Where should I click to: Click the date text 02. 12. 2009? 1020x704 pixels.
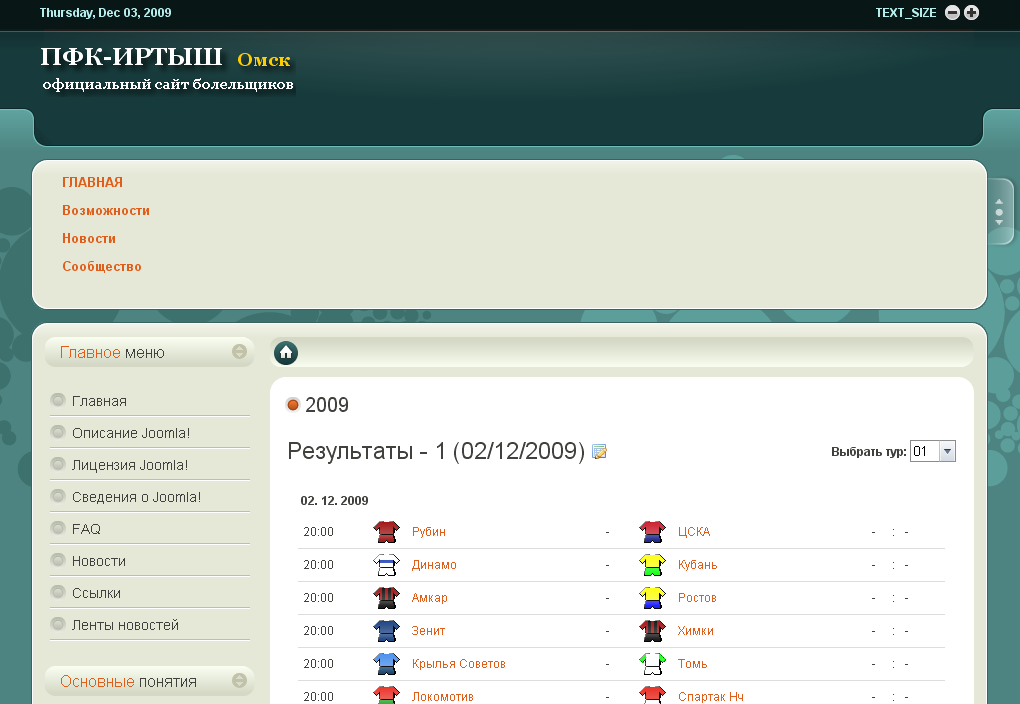point(334,500)
